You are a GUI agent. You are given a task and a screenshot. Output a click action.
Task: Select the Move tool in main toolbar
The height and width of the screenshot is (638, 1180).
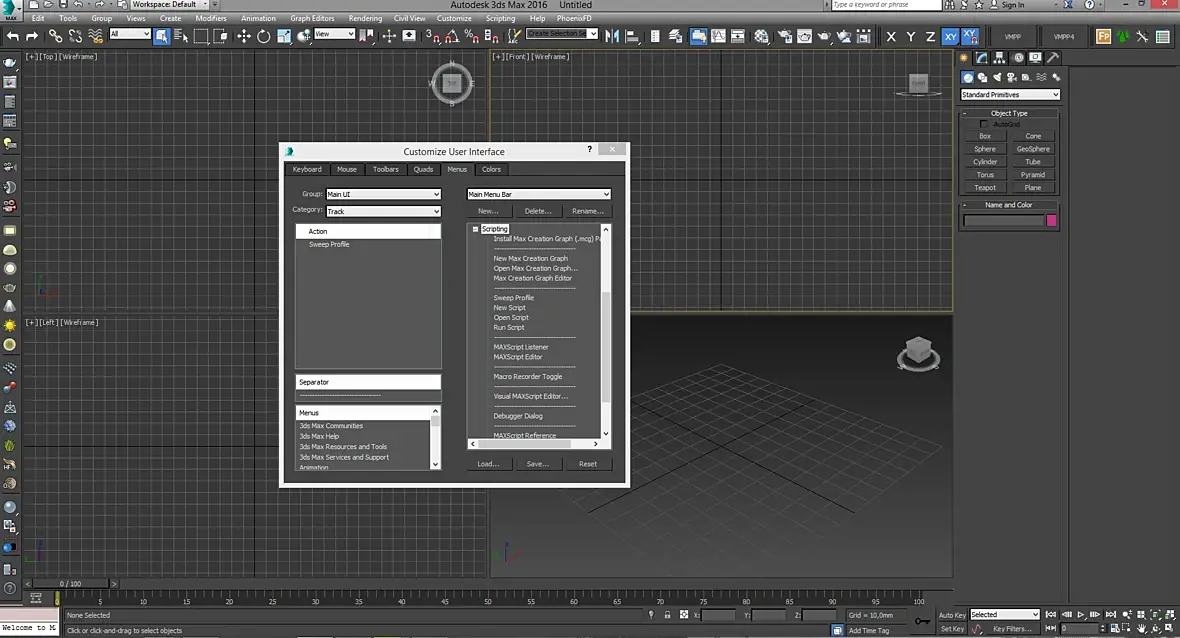(x=244, y=36)
